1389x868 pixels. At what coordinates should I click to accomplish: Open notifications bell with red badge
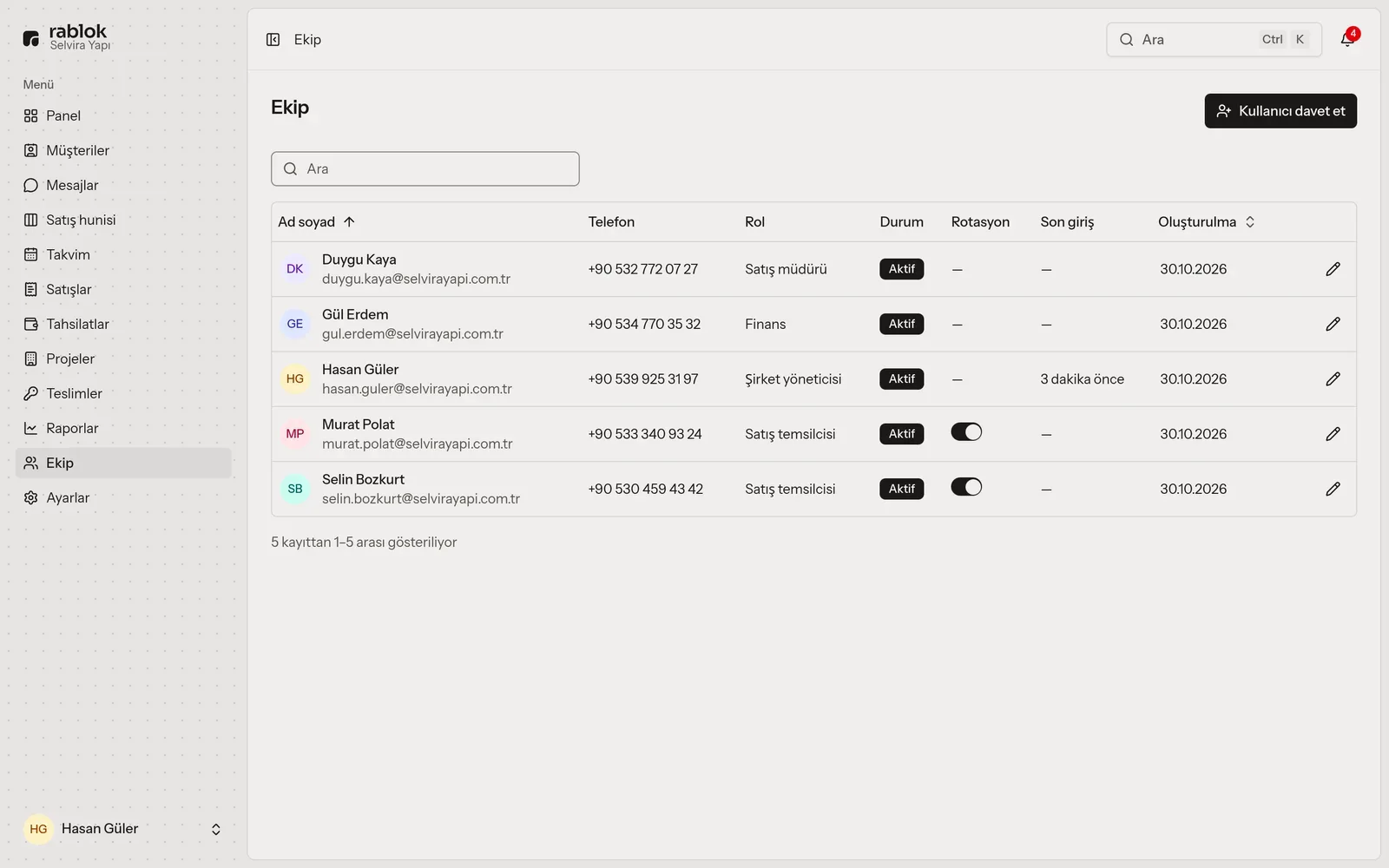point(1348,39)
